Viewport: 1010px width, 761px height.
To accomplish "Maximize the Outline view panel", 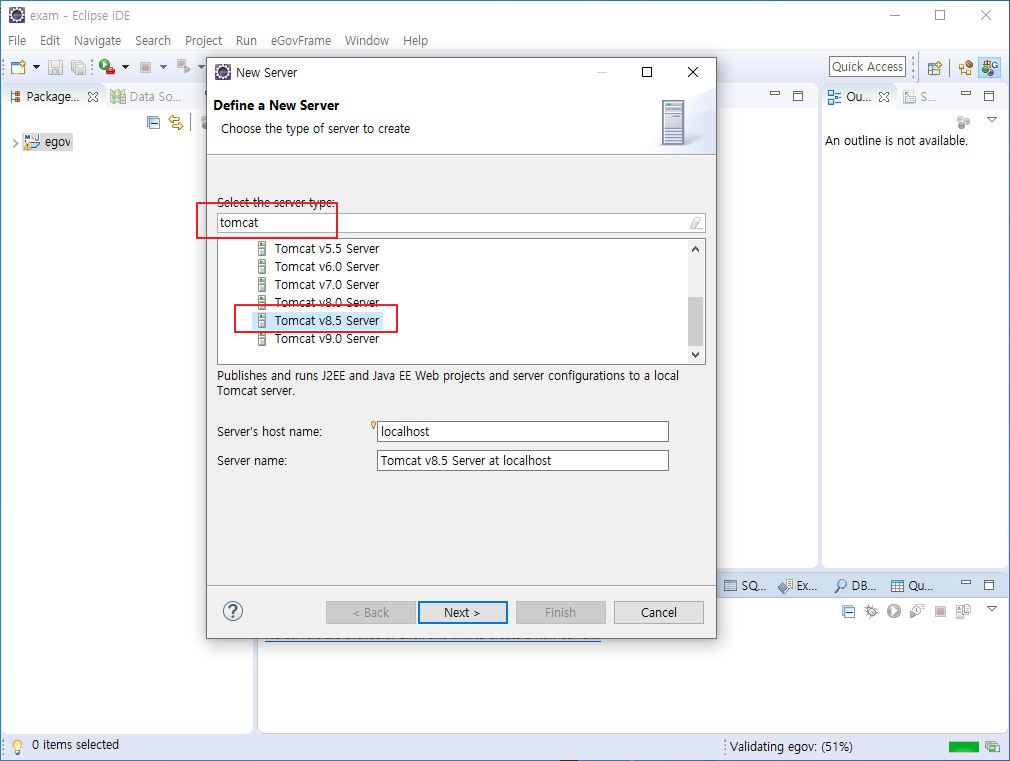I will pyautogui.click(x=989, y=96).
